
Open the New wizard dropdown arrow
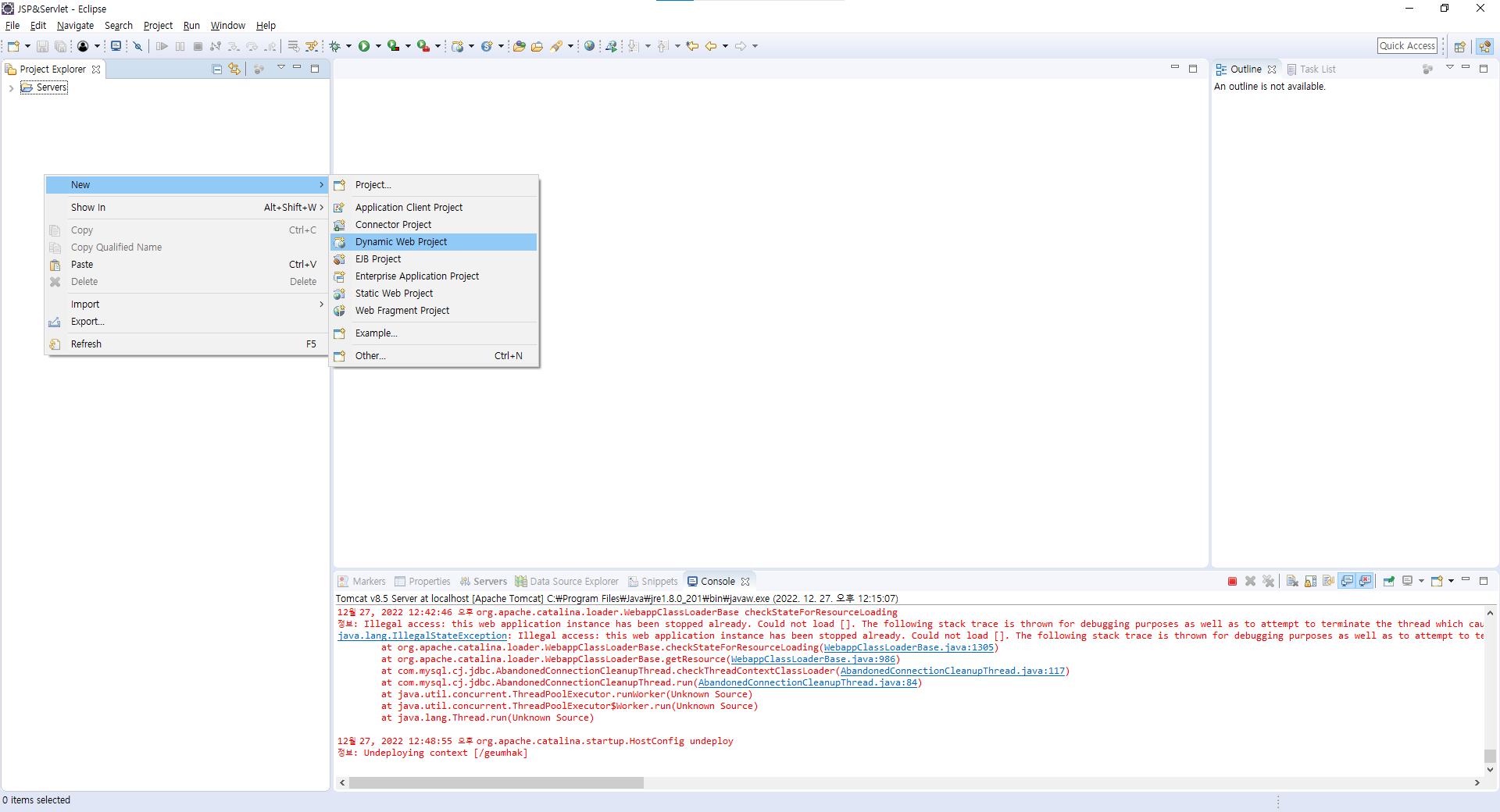click(x=27, y=46)
